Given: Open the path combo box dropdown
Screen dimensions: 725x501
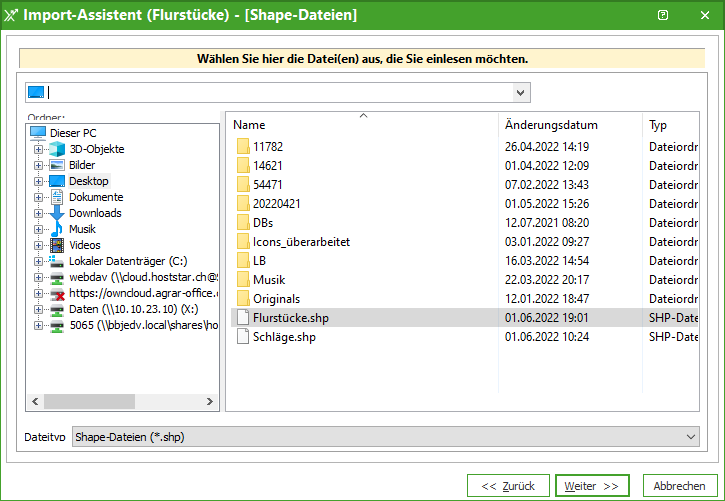Looking at the screenshot, I should point(521,93).
